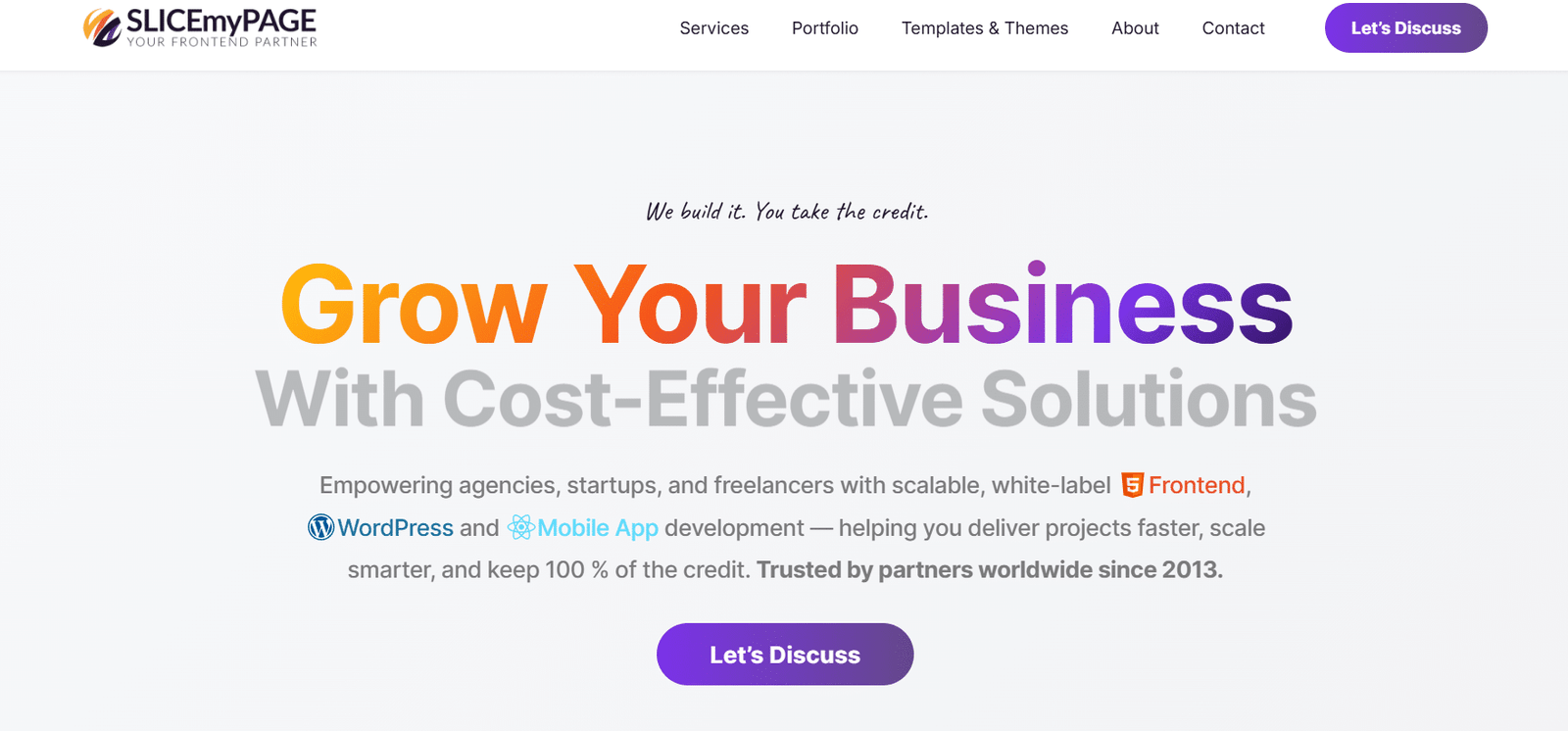Navigate to the Portfolio section
The height and width of the screenshot is (731, 1568).
coord(824,28)
